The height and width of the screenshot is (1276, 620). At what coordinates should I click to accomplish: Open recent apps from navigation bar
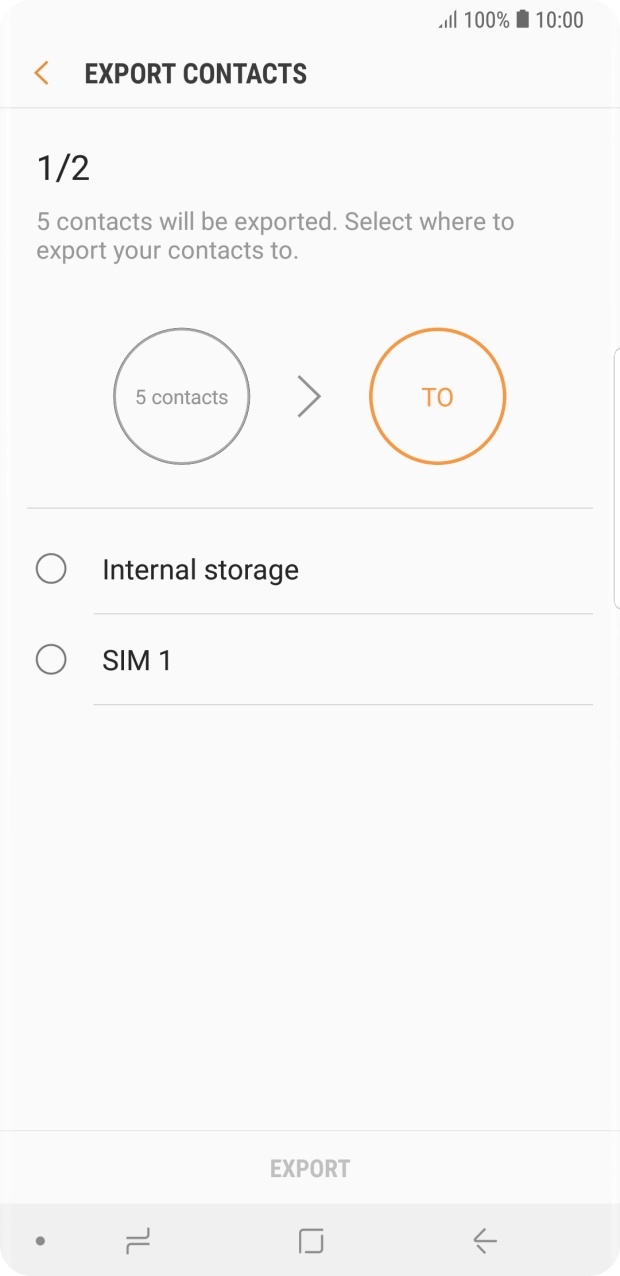137,1241
